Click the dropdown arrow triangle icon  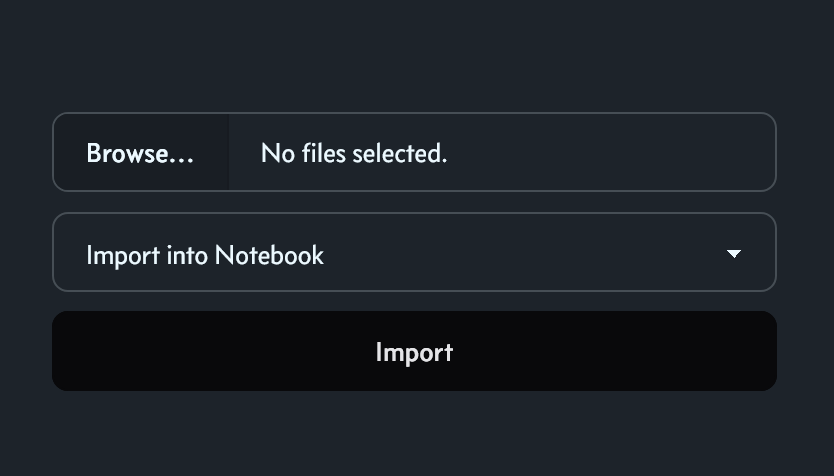click(734, 254)
